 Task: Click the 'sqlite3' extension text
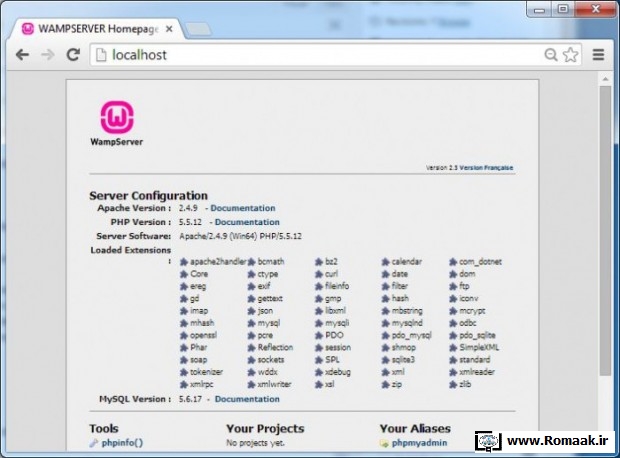403,360
